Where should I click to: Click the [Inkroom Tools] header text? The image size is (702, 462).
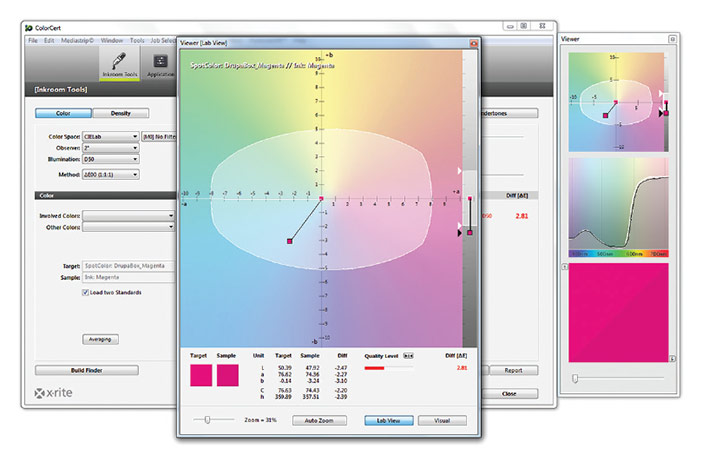pyautogui.click(x=61, y=90)
